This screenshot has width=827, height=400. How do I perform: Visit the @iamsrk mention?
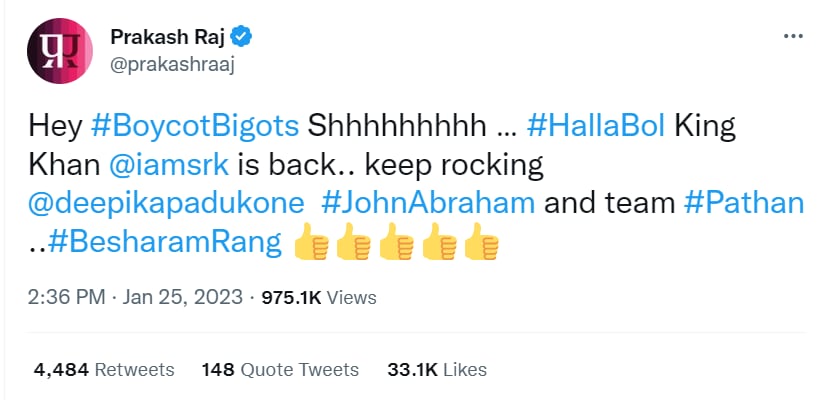[169, 166]
